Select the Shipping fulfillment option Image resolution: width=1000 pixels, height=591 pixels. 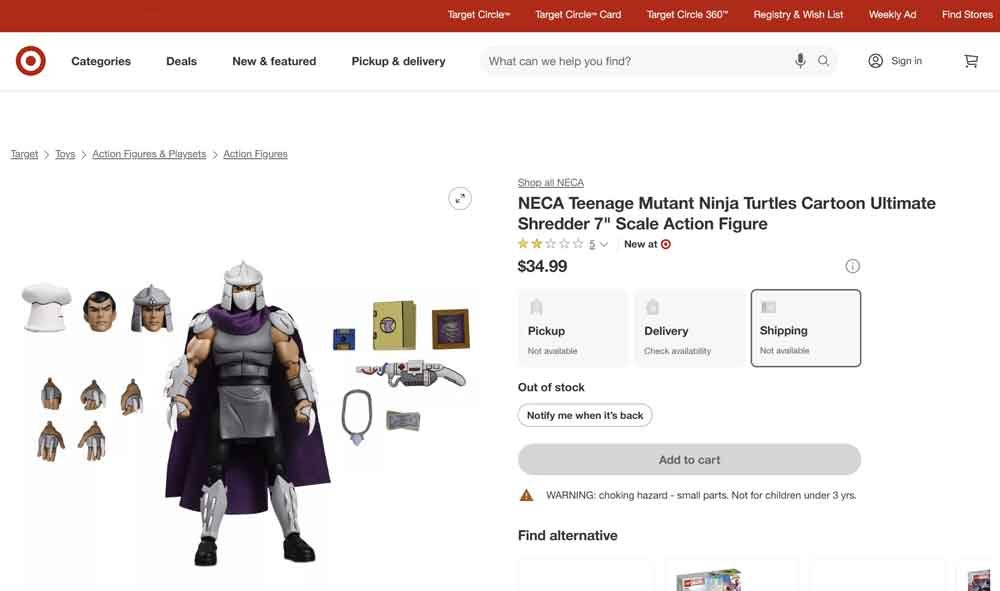[x=806, y=327]
